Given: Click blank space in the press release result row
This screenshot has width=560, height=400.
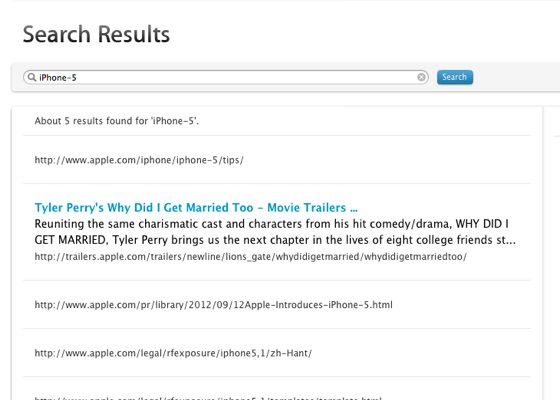Looking at the screenshot, I should pos(461,305).
